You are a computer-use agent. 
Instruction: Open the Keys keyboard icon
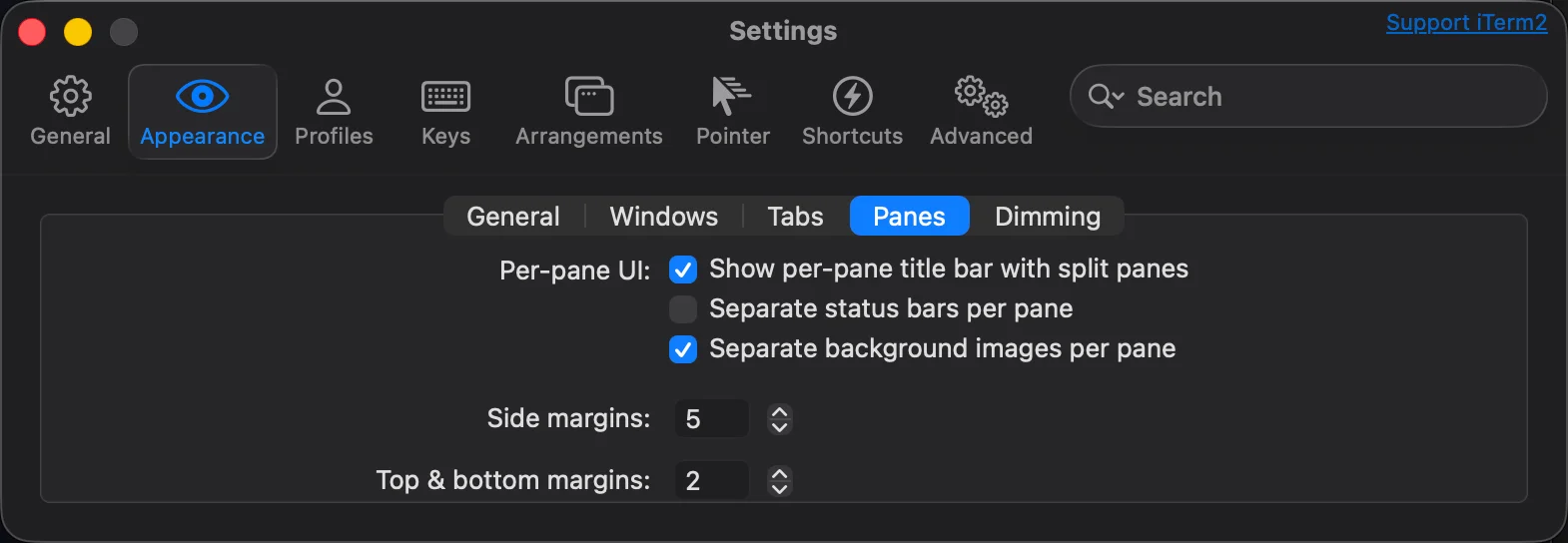[445, 97]
